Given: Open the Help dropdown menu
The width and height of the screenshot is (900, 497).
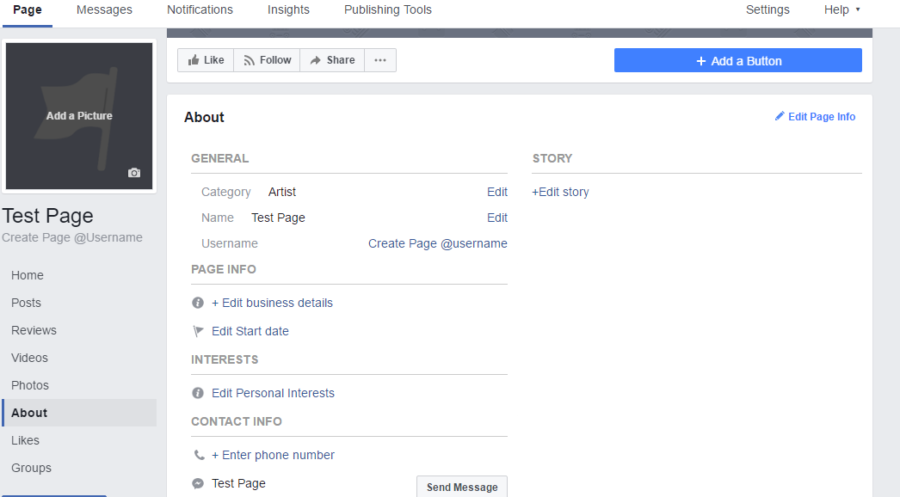Looking at the screenshot, I should click(x=842, y=10).
